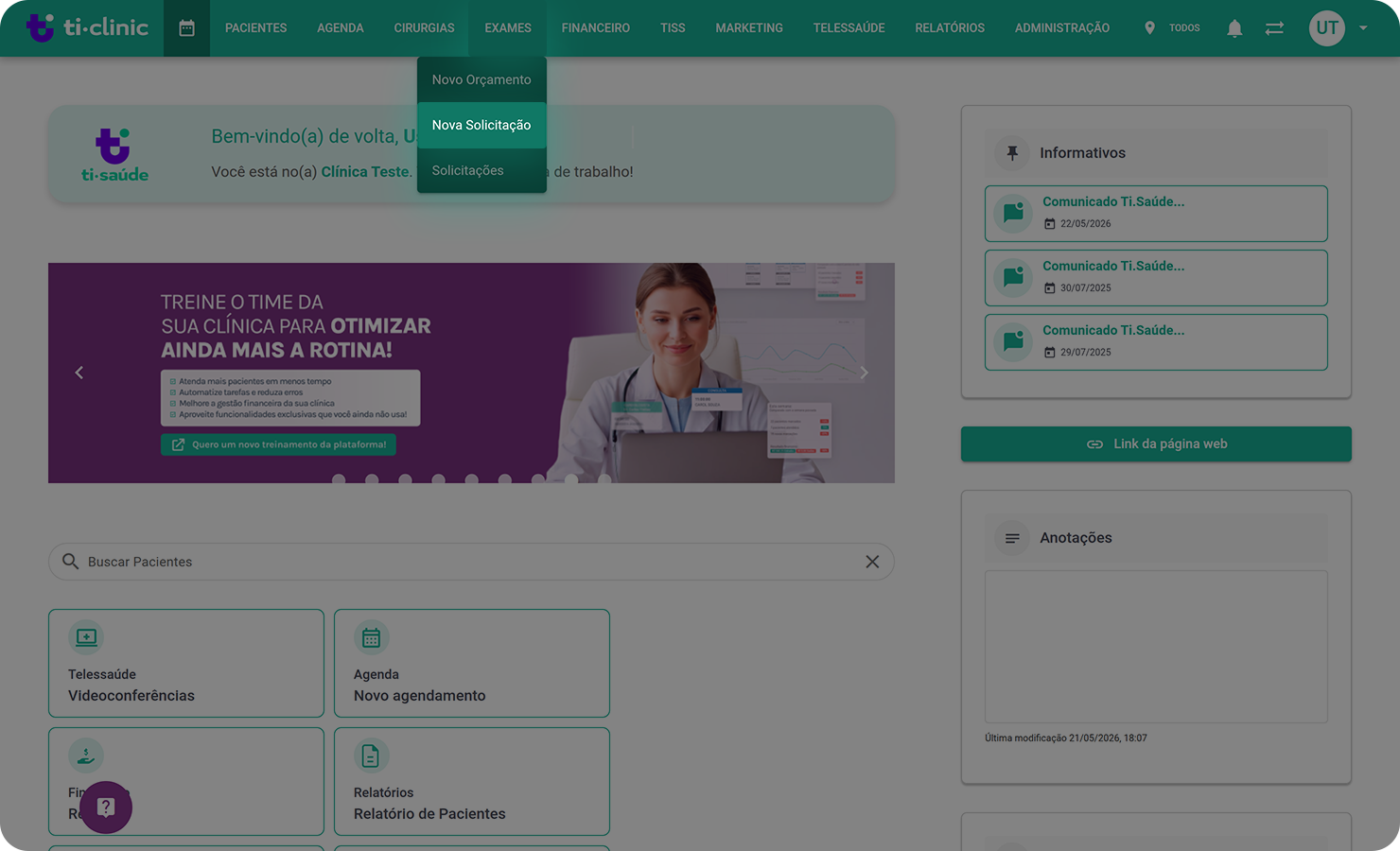Click the Telessaúde video screen icon
The height and width of the screenshot is (851, 1400).
coord(86,637)
